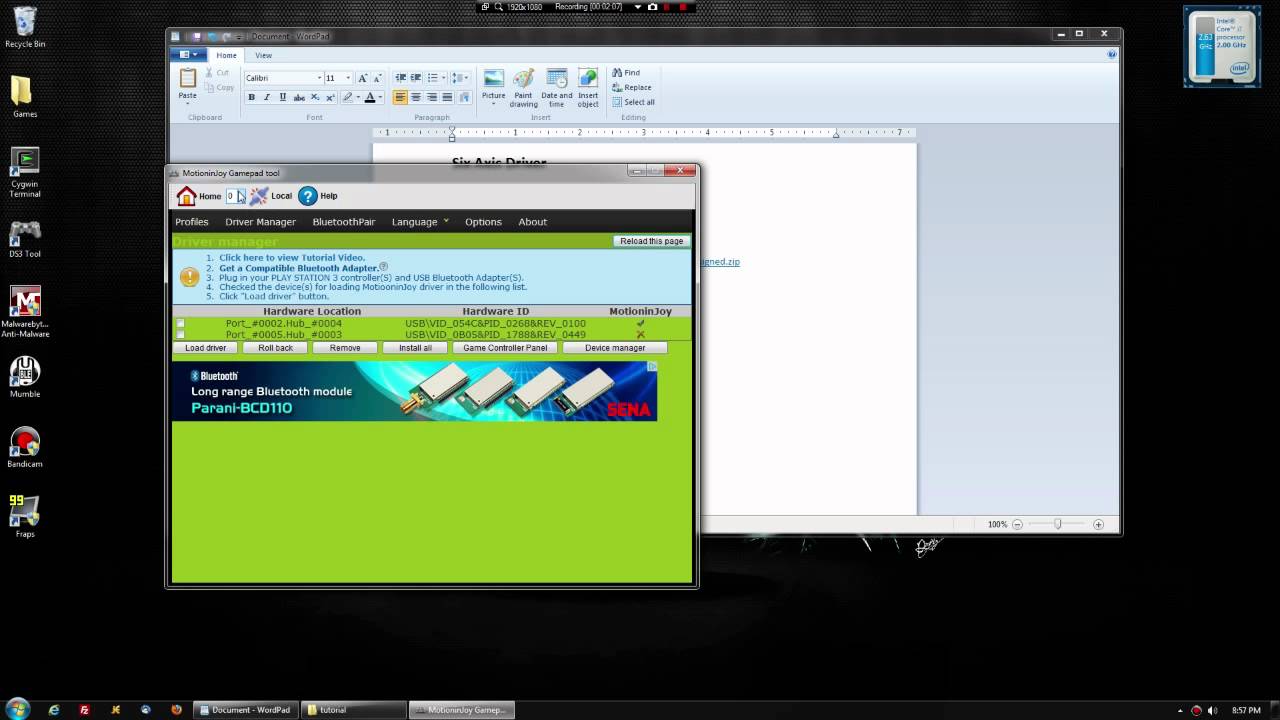
Task: Open the WordPad application menu button
Action: [186, 55]
